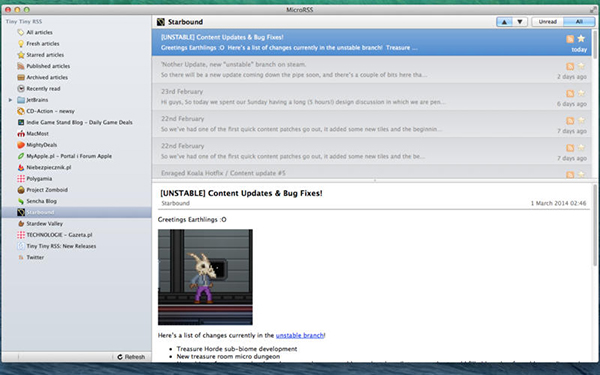
Task: Star the 23rd February article
Action: [581, 93]
